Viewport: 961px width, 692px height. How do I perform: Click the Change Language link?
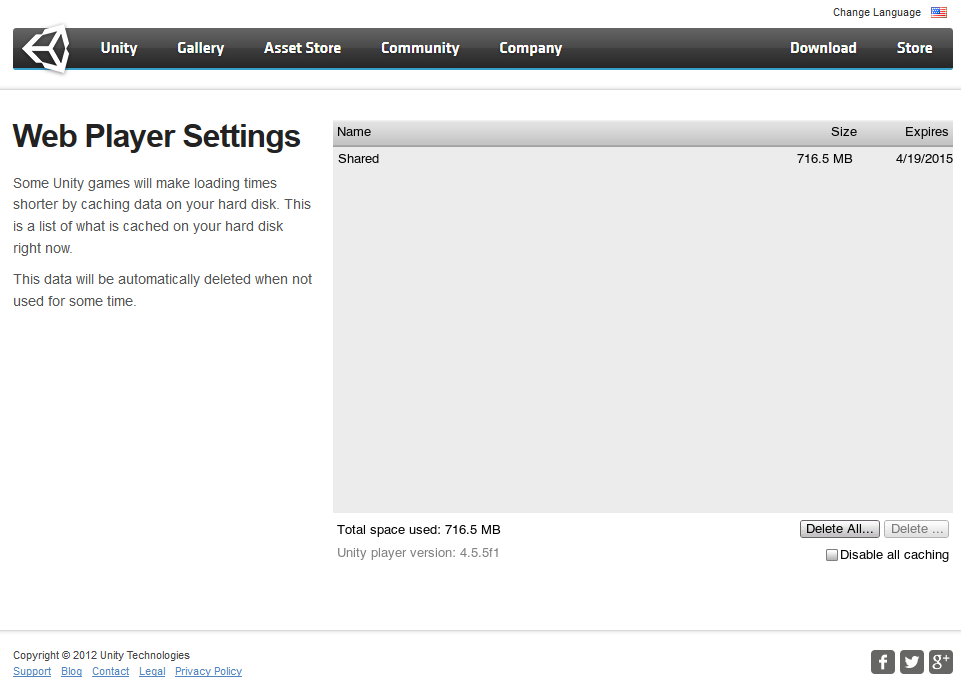pyautogui.click(x=876, y=12)
